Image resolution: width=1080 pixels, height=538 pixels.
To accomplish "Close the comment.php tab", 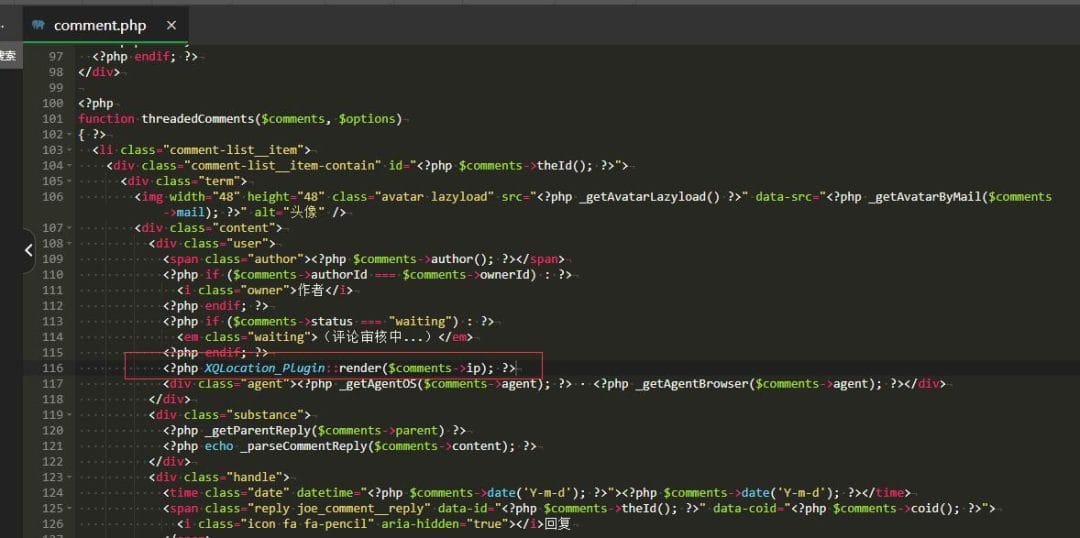I will (x=171, y=26).
